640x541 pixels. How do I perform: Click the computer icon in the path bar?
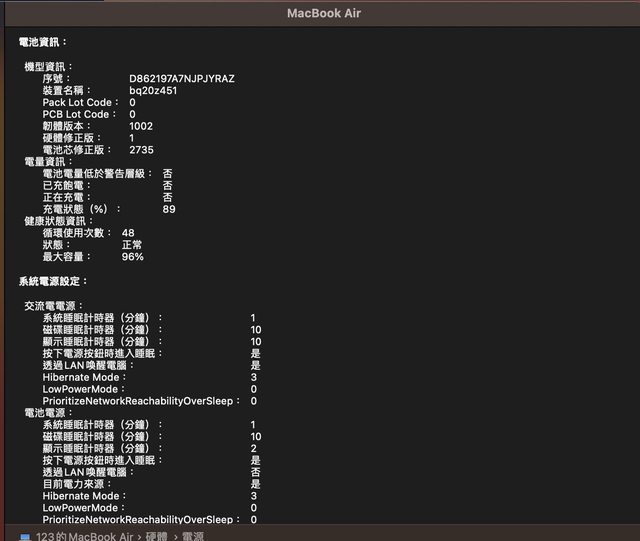(x=24, y=536)
